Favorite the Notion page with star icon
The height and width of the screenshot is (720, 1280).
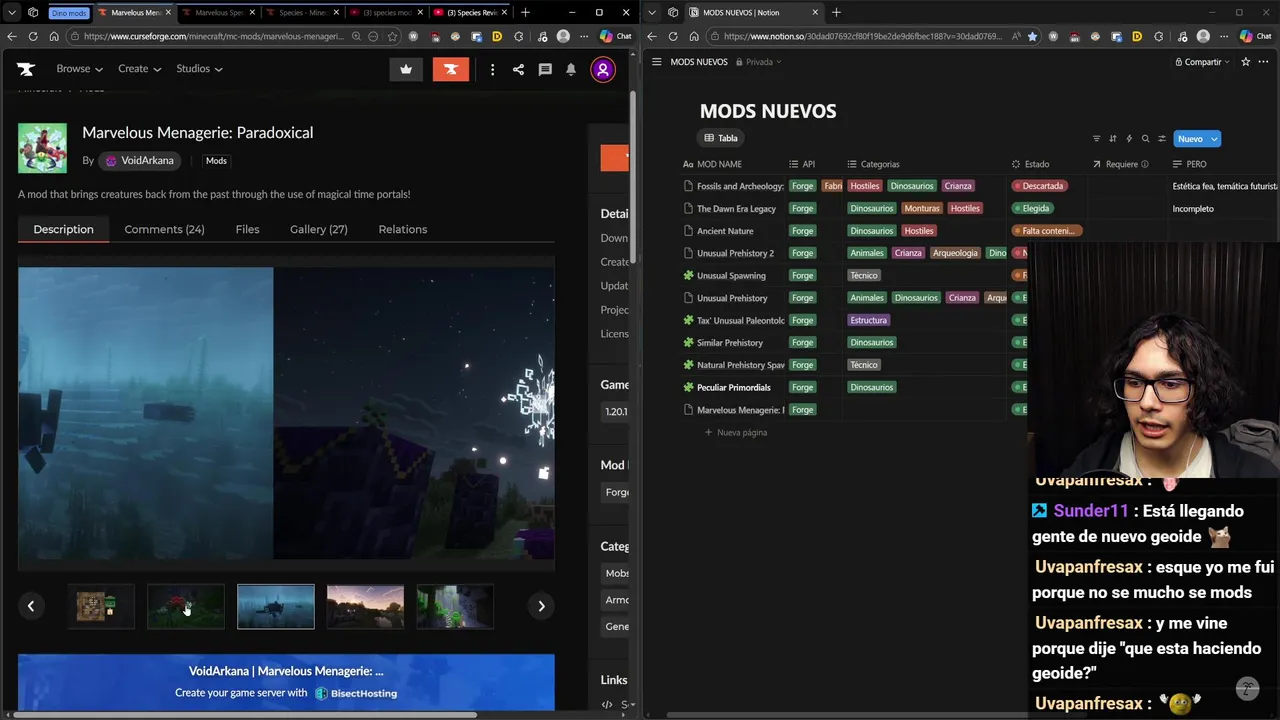[1245, 62]
